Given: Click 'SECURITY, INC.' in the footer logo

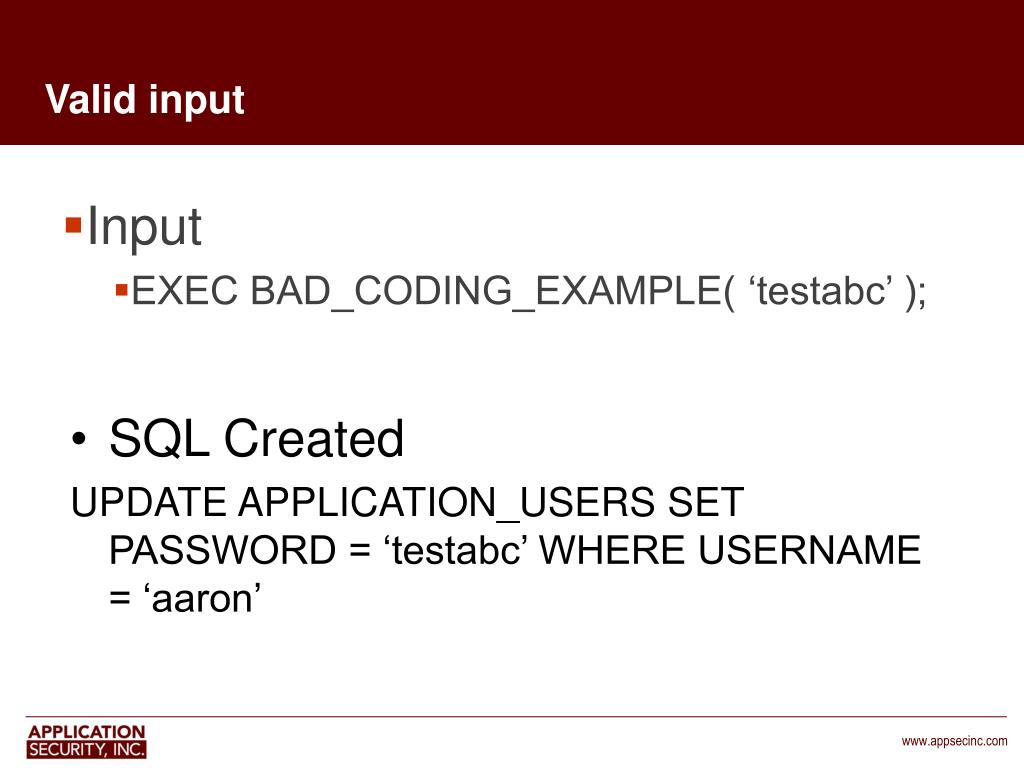Looking at the screenshot, I should click(x=86, y=750).
